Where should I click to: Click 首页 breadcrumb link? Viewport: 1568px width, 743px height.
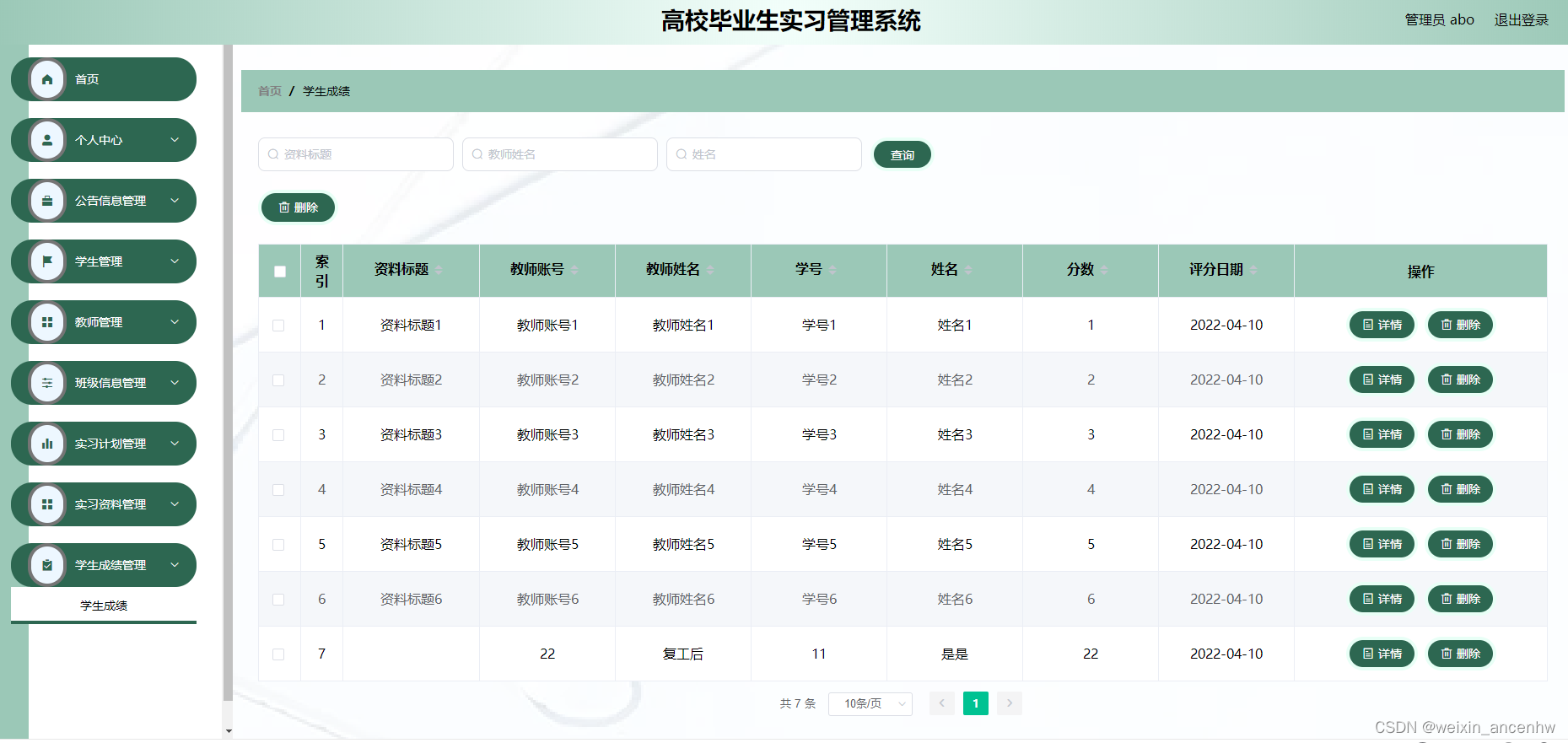tap(270, 91)
